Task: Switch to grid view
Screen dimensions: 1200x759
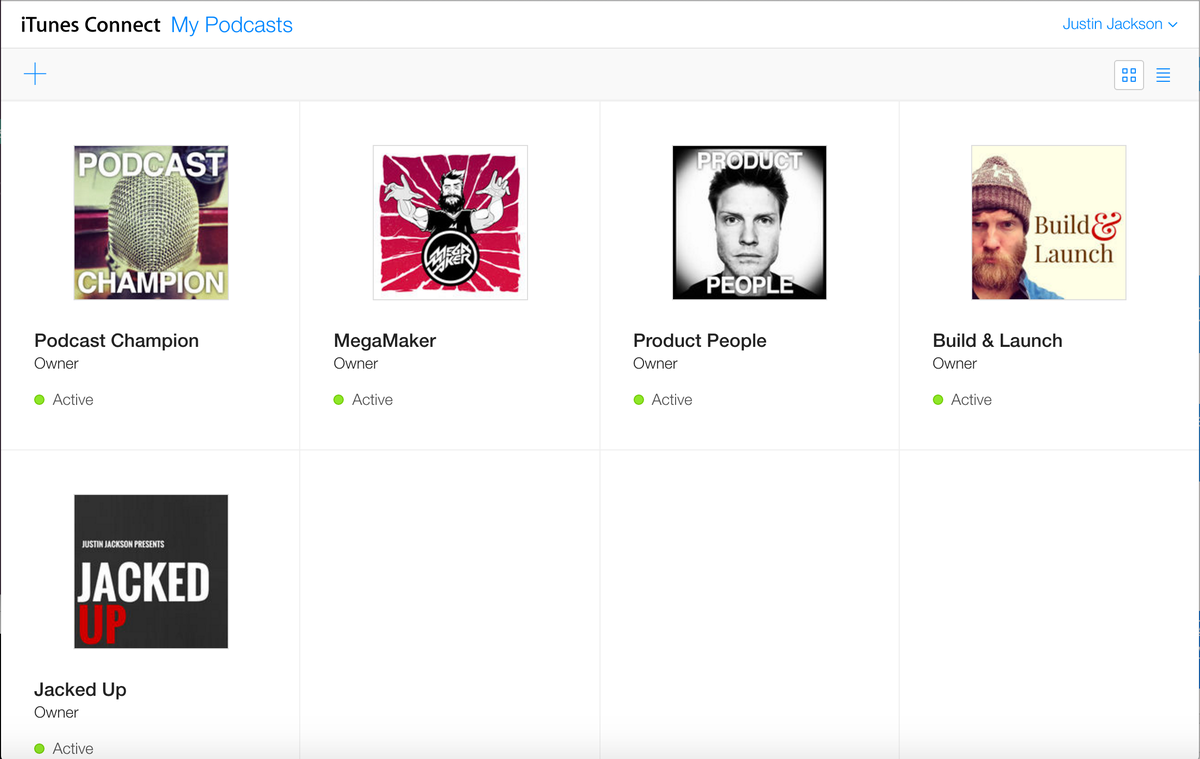Action: point(1129,75)
